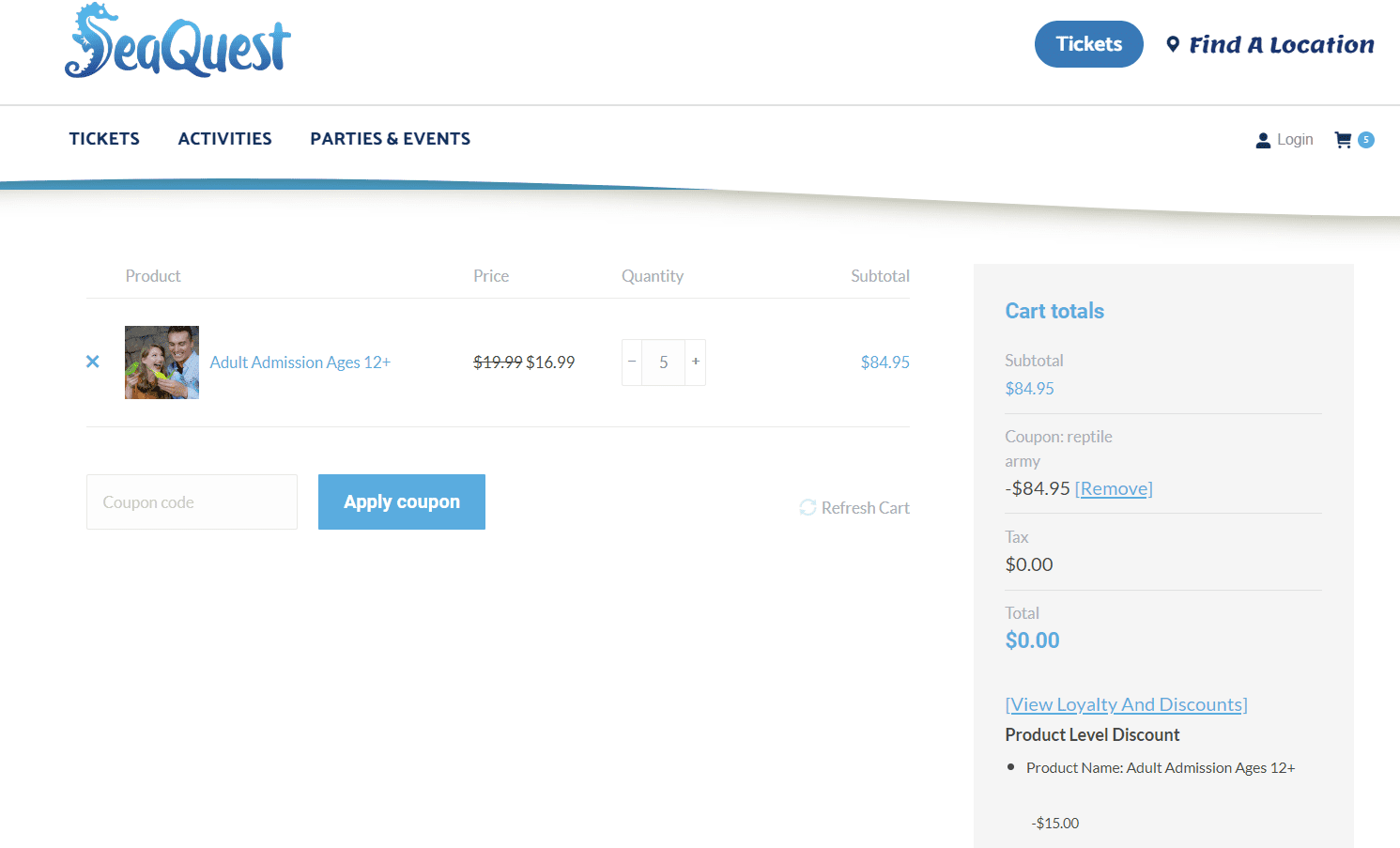Increase quantity with plus button

coord(696,362)
